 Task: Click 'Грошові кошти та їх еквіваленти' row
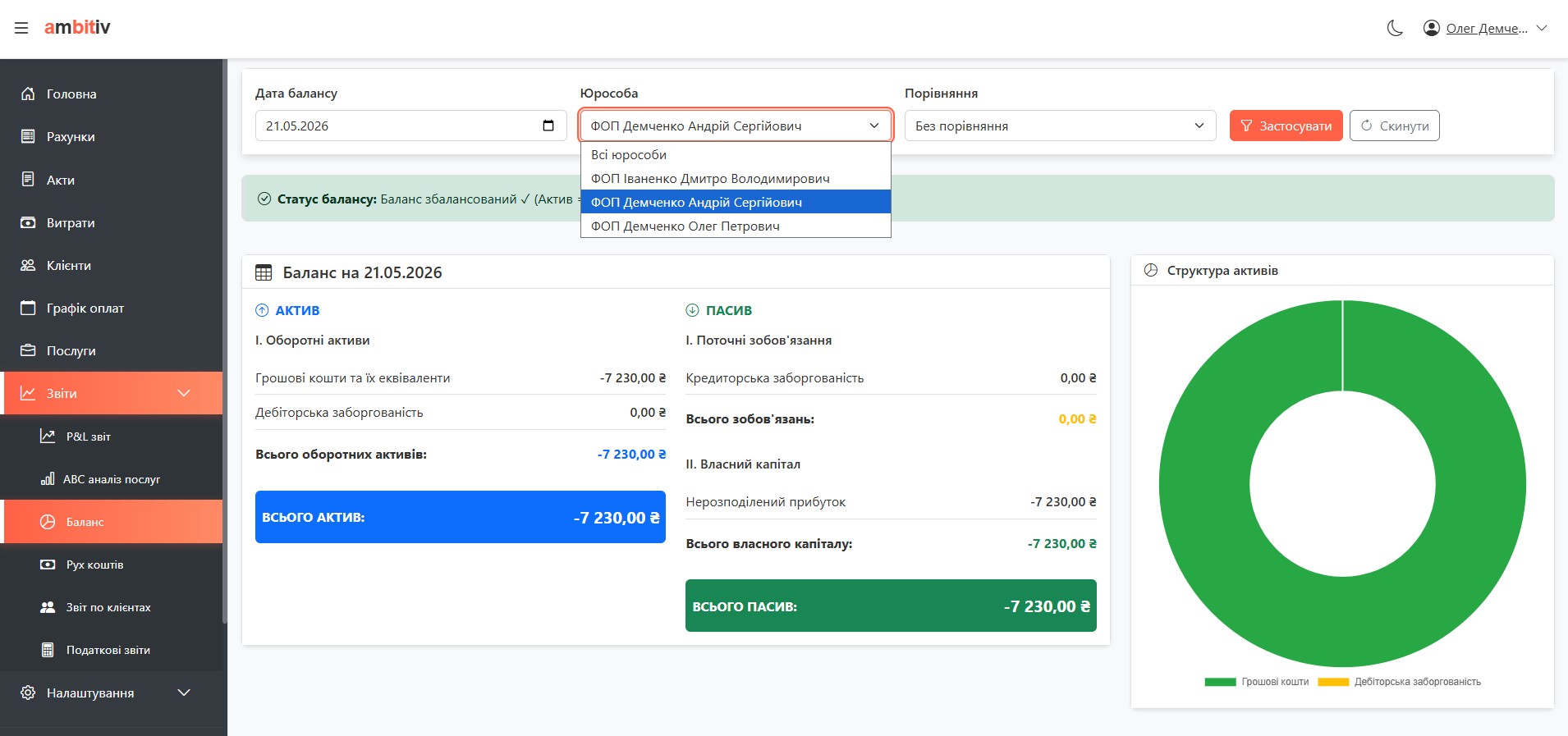(x=461, y=377)
